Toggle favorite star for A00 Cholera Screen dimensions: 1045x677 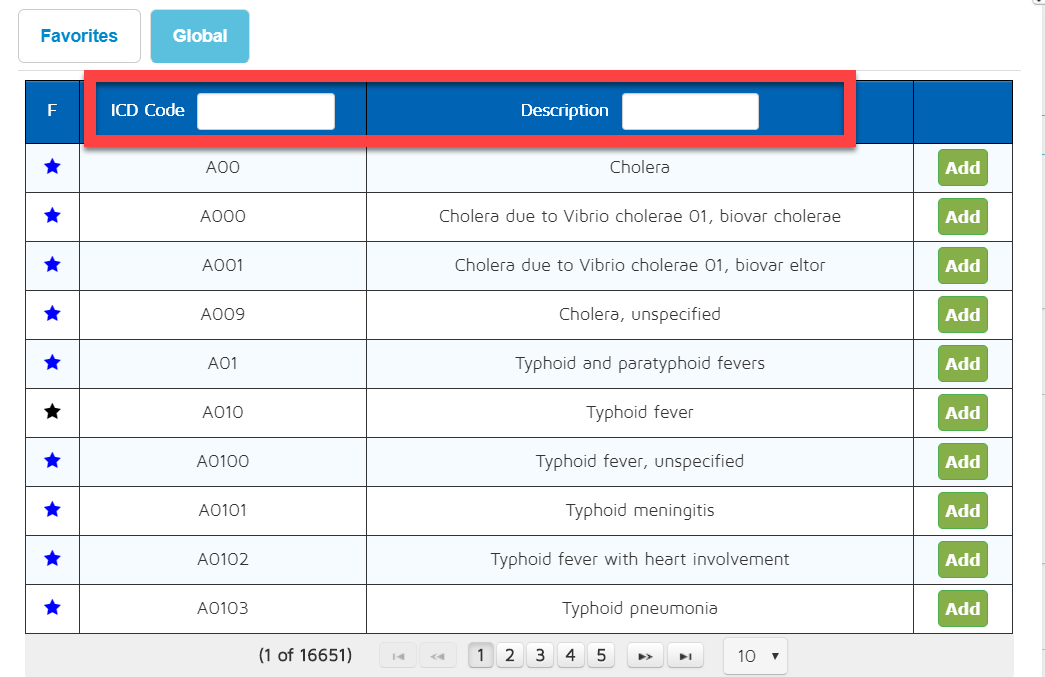[x=52, y=167]
